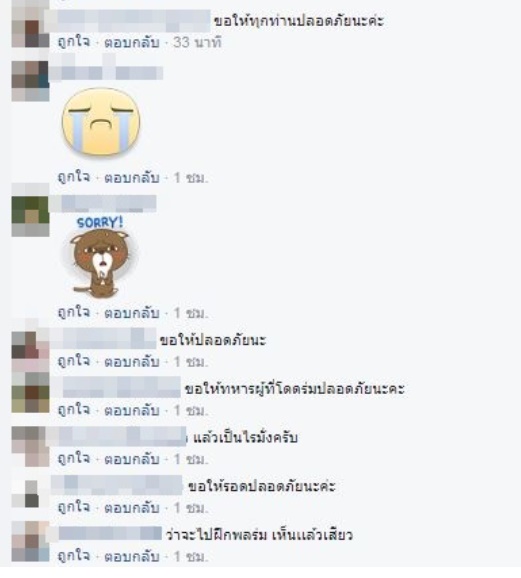This screenshot has width=521, height=578.
Task: Open avatar beside 'ว่าจะไปฝึกพลร่ม' comment
Action: point(30,541)
